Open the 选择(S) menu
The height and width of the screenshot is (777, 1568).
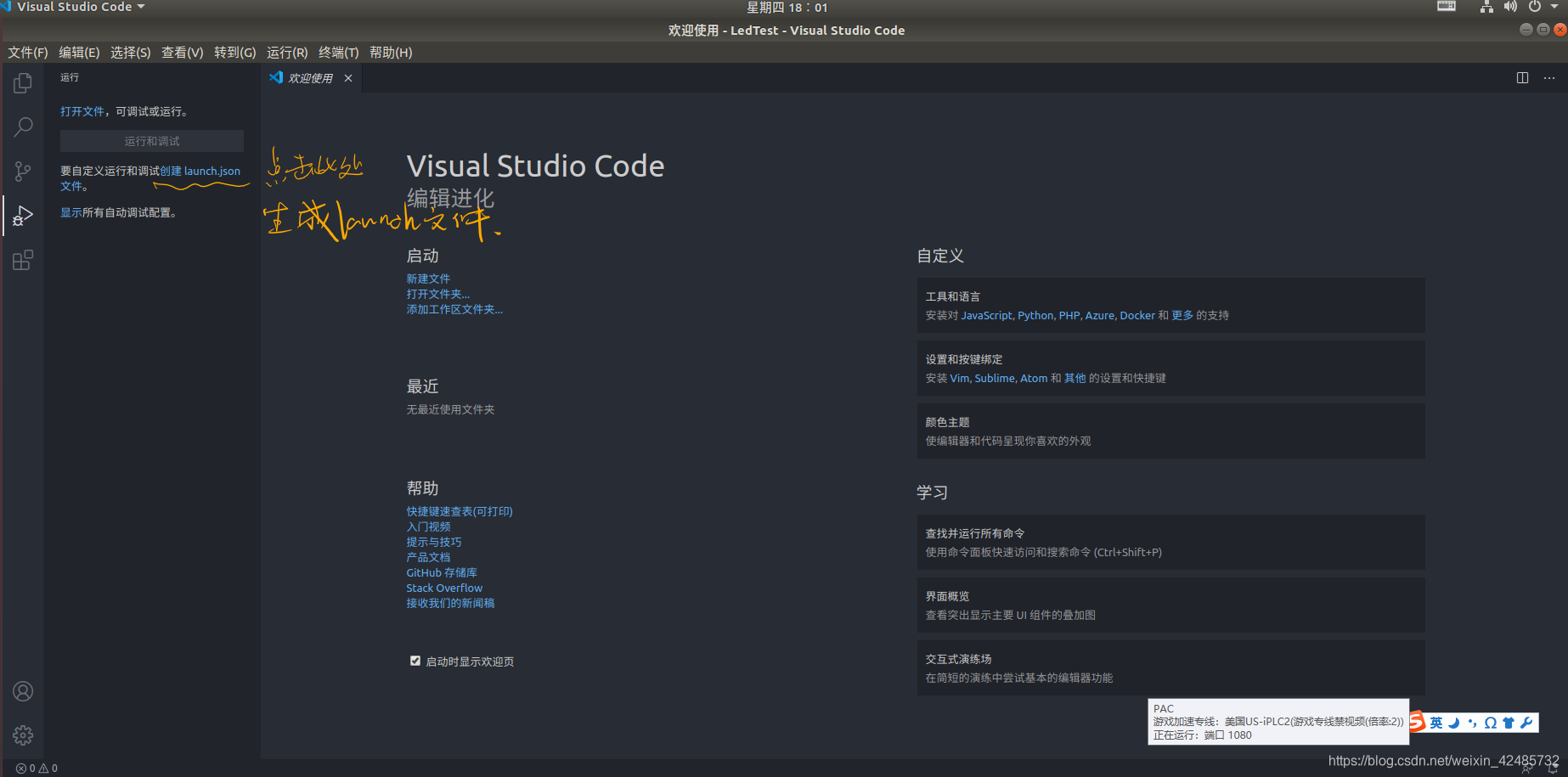point(131,53)
